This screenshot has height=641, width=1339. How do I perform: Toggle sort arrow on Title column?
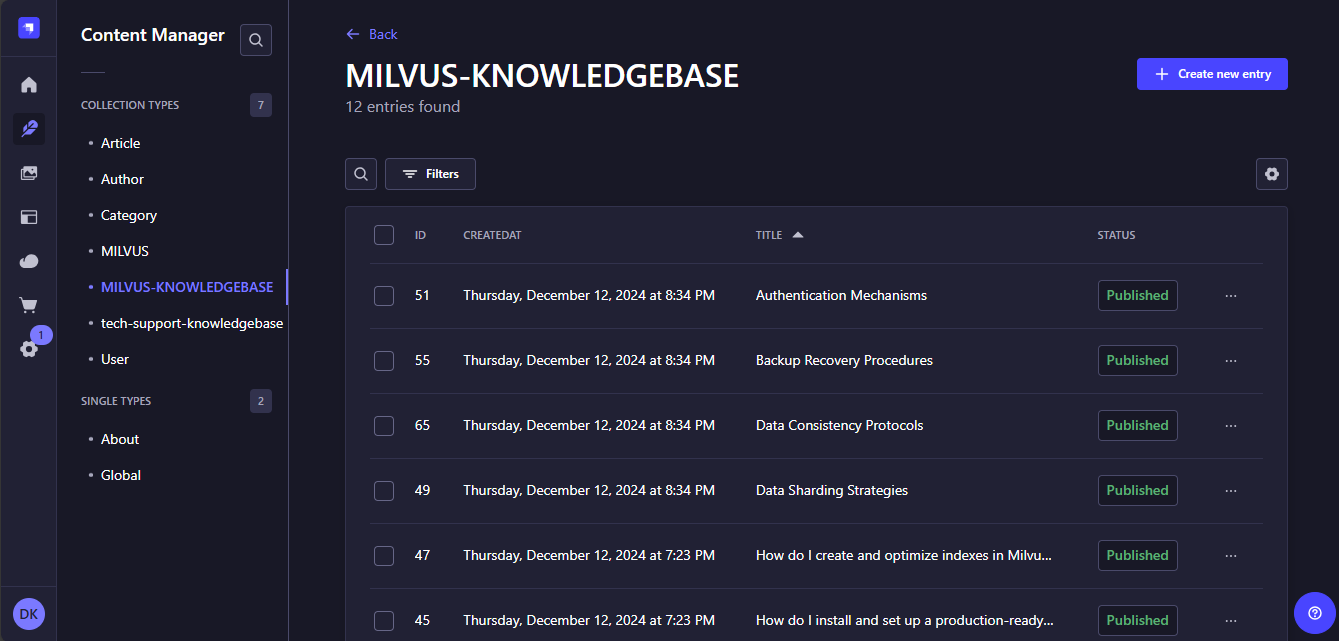[797, 235]
